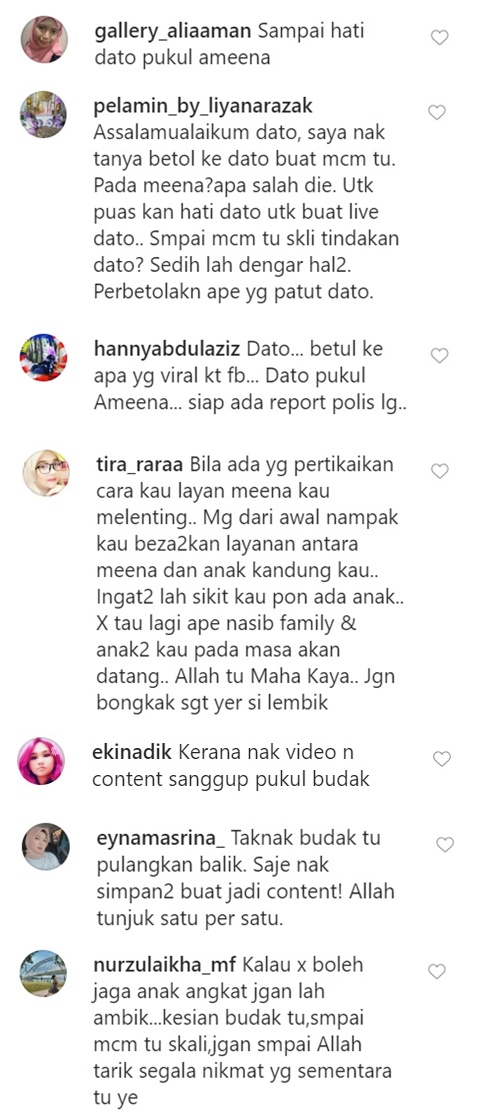Open the ekinadik username link

pos(132,752)
